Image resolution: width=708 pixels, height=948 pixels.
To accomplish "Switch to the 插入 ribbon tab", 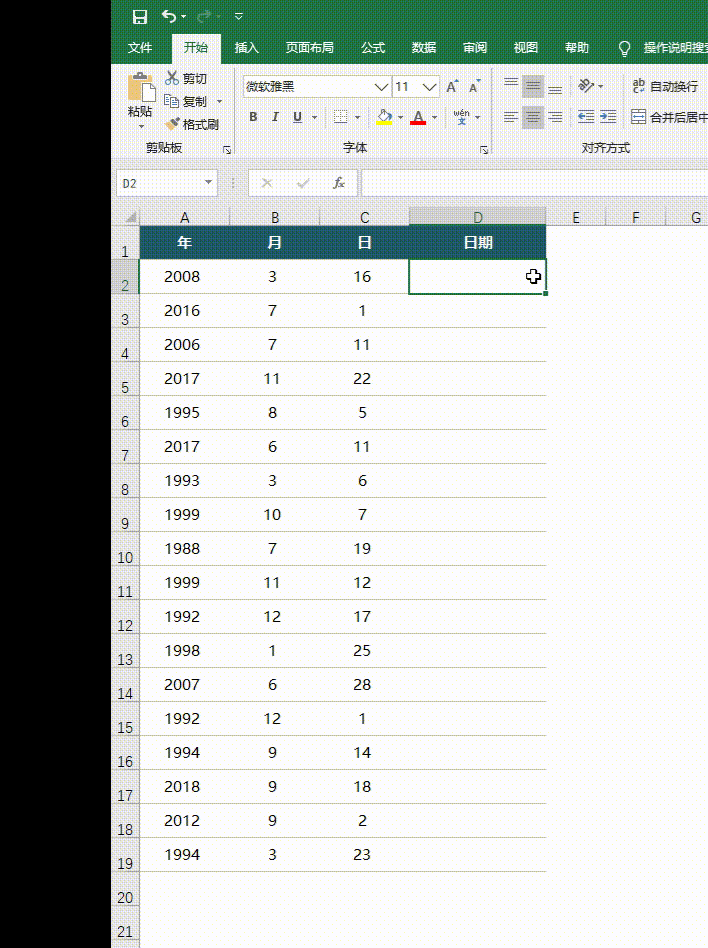I will pyautogui.click(x=246, y=48).
